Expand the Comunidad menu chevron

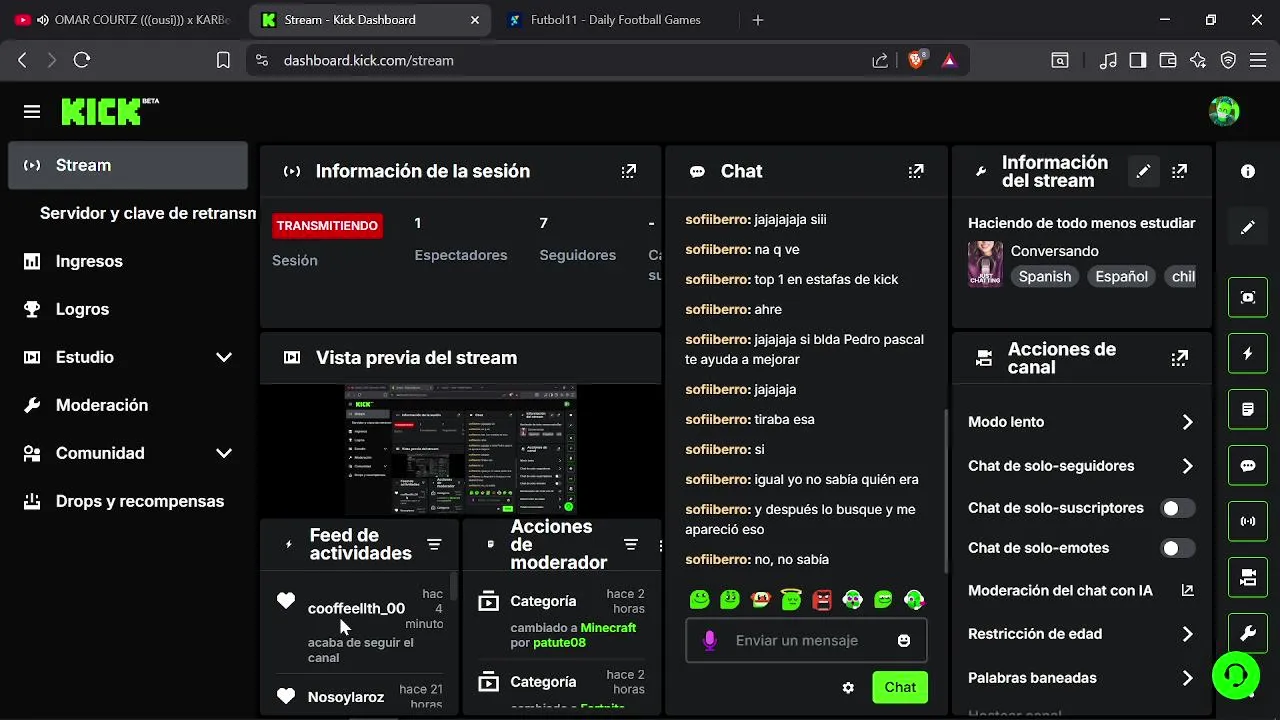coord(224,453)
